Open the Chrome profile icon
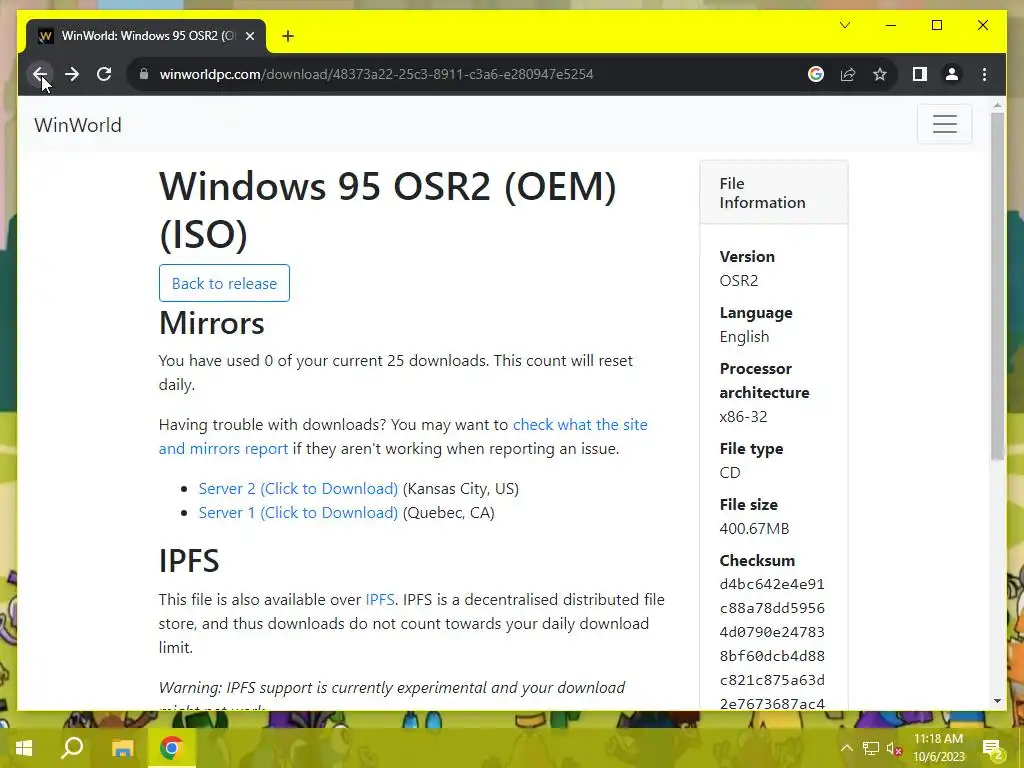Image resolution: width=1024 pixels, height=768 pixels. coord(952,74)
